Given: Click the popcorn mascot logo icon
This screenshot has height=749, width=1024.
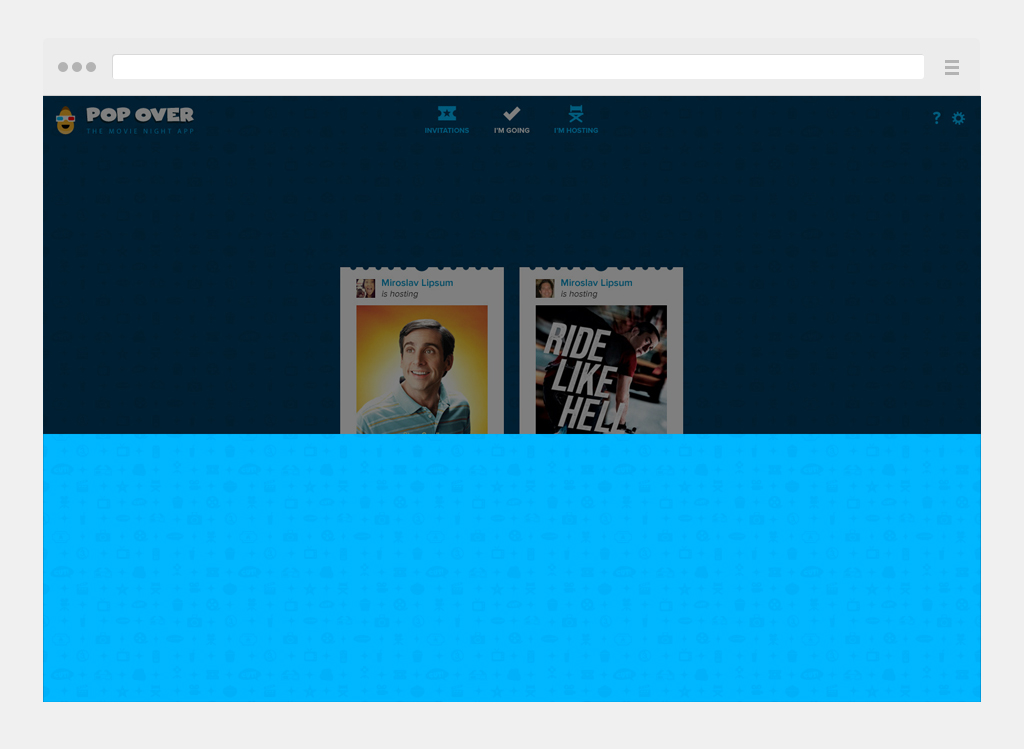Looking at the screenshot, I should tap(66, 120).
